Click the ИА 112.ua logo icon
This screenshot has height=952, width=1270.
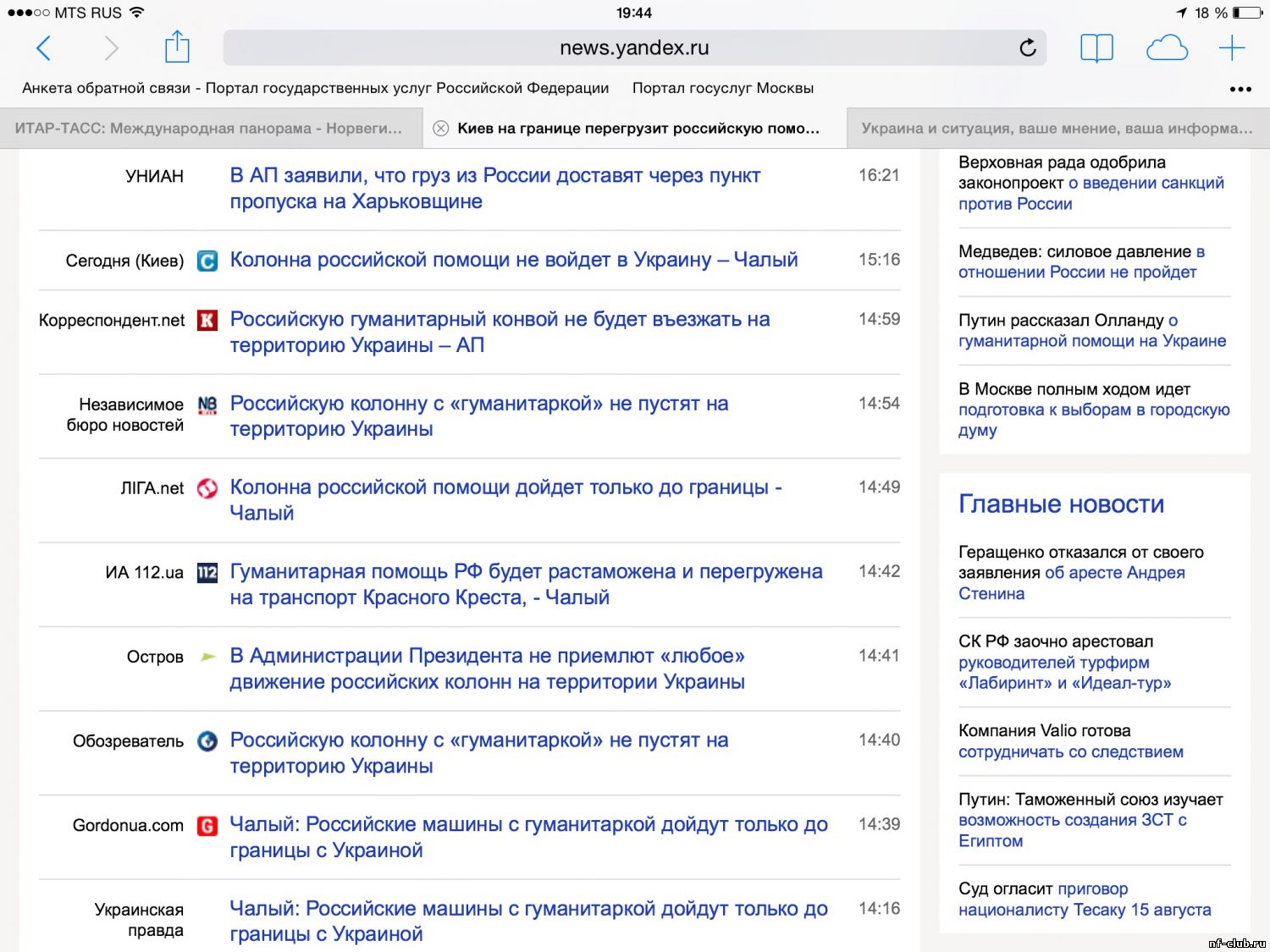click(207, 573)
